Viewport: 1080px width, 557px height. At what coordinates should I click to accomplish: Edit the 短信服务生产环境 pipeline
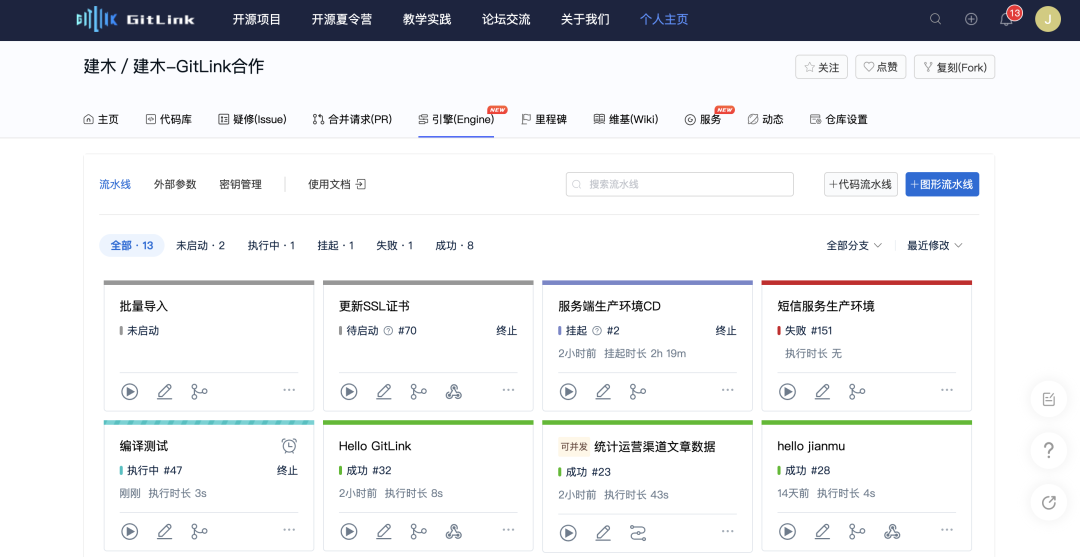click(x=822, y=392)
